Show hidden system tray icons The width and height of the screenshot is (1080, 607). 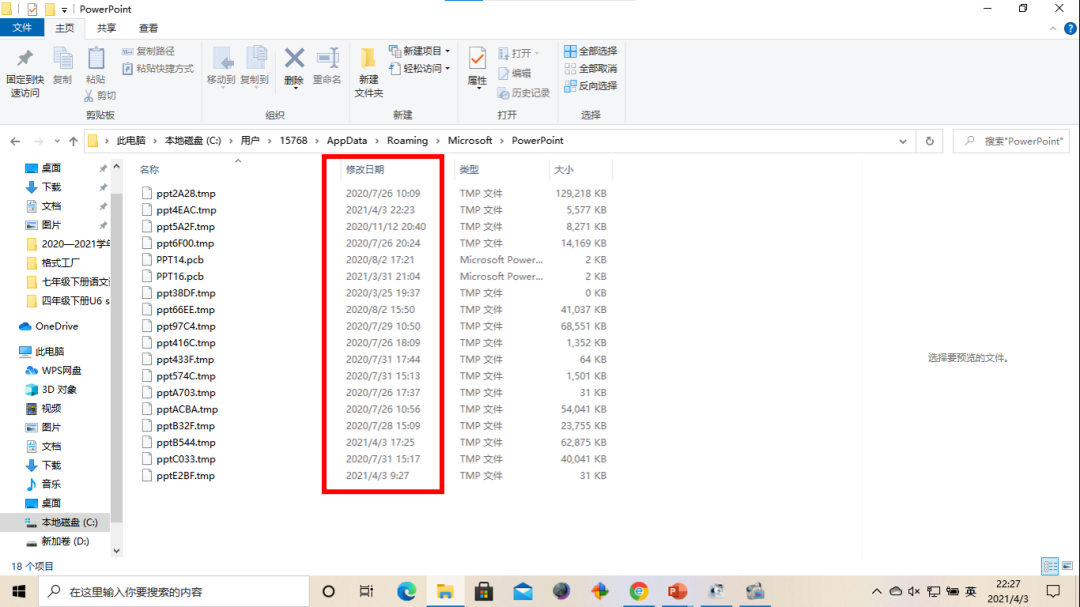(877, 591)
